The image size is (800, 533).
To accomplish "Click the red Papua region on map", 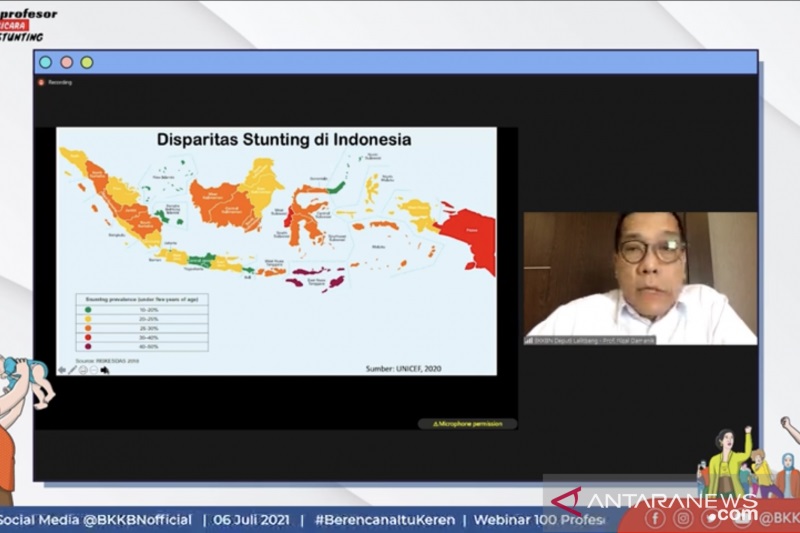I will 470,240.
